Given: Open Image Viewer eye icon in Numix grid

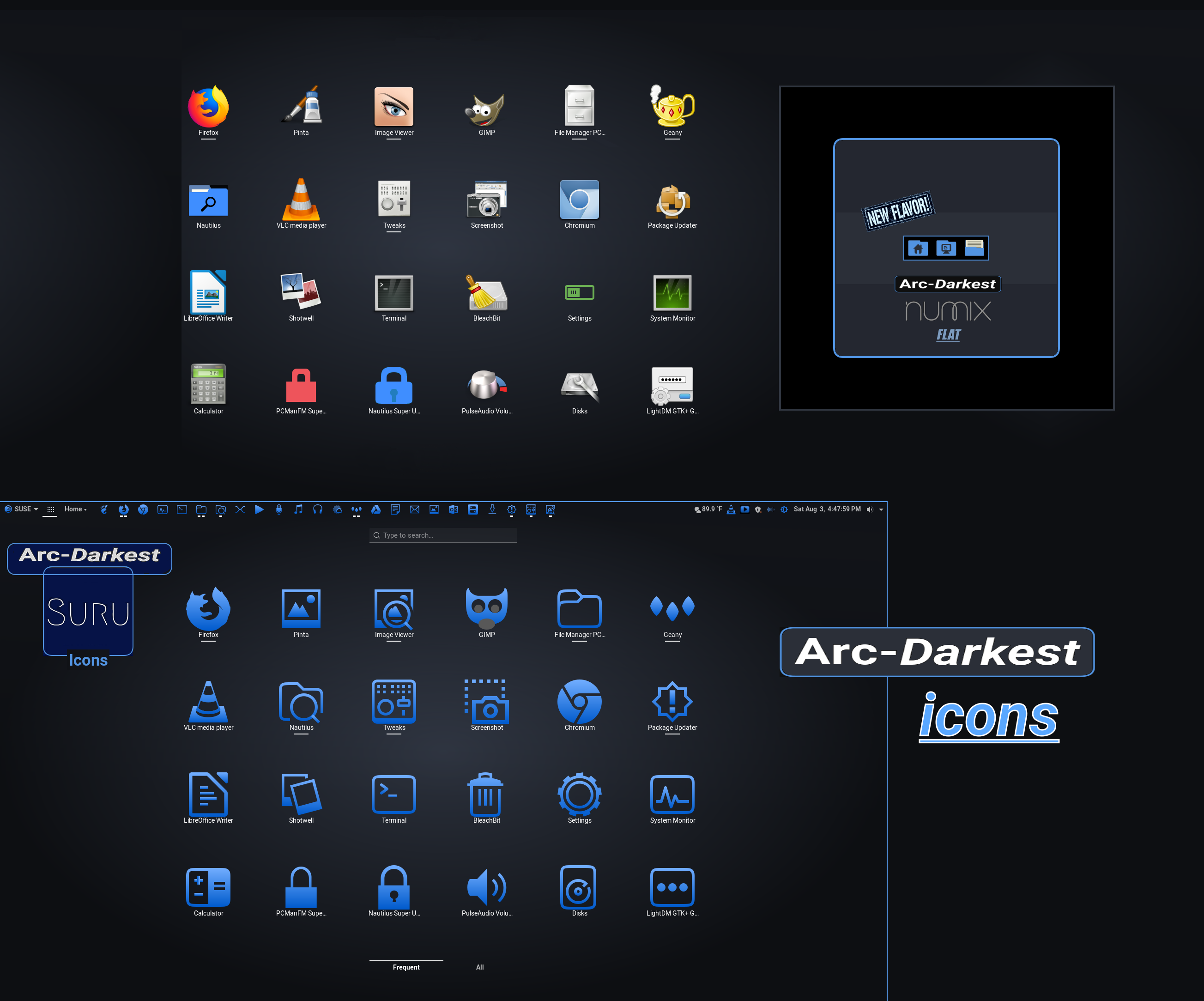Looking at the screenshot, I should pos(394,106).
